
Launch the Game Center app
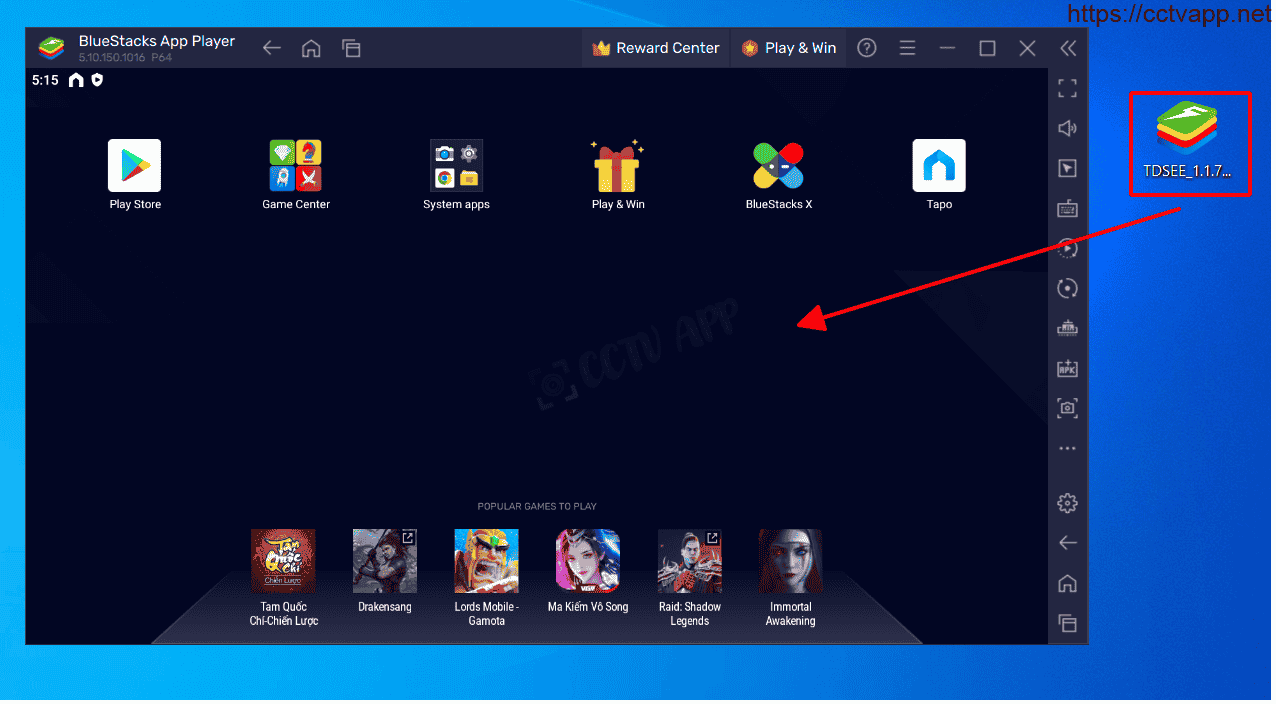coord(295,166)
